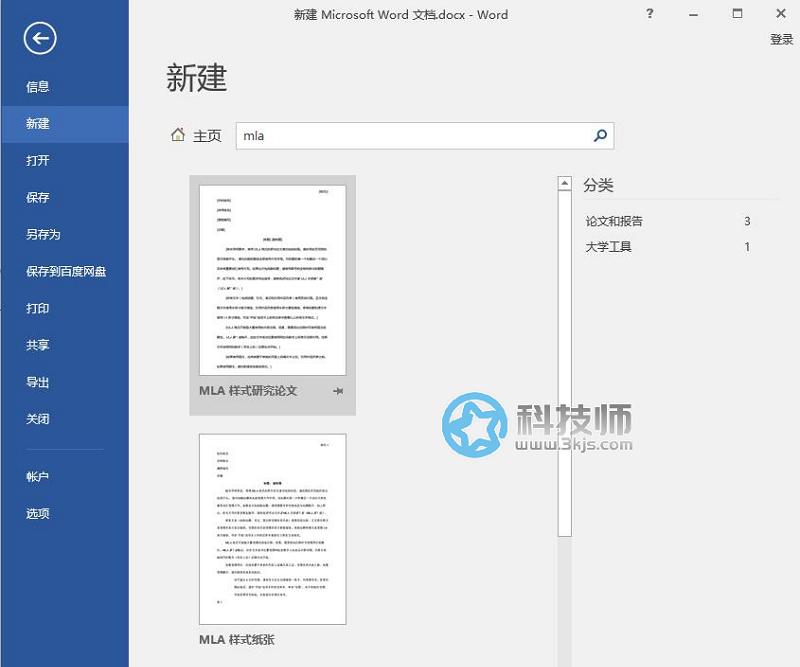Open the help question mark icon

click(x=649, y=14)
